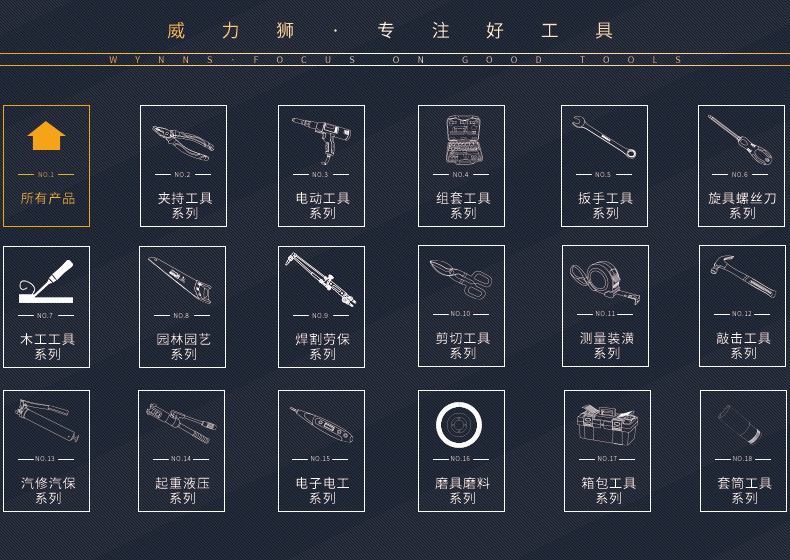The image size is (790, 560).
Task: Select the pliers icon in 夹持工具系列
Action: (183, 143)
